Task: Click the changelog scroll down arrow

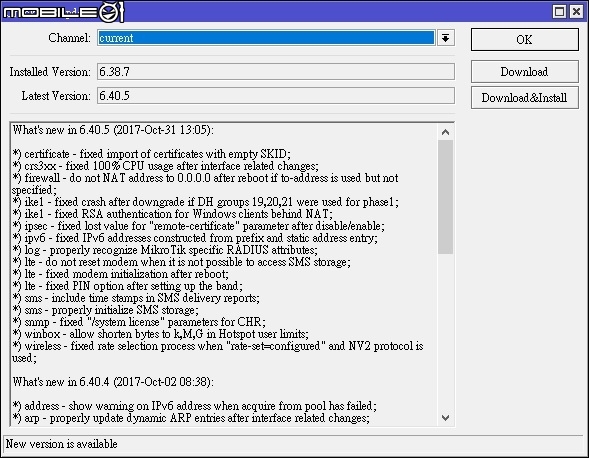Action: [x=446, y=417]
